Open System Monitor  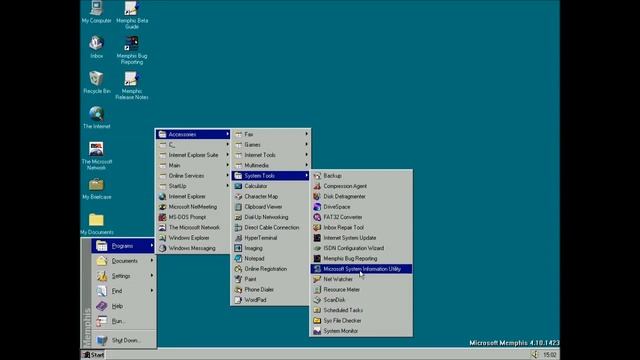tap(361, 331)
